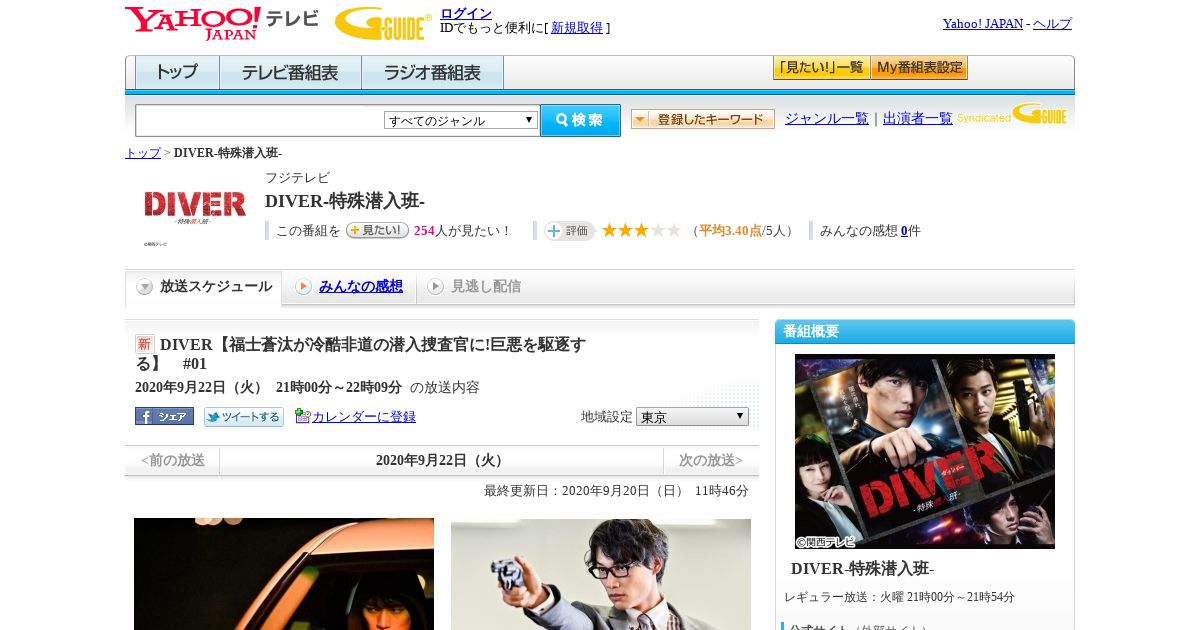Switch to the トップ tab
Image resolution: width=1200 pixels, height=630 pixels.
point(177,73)
